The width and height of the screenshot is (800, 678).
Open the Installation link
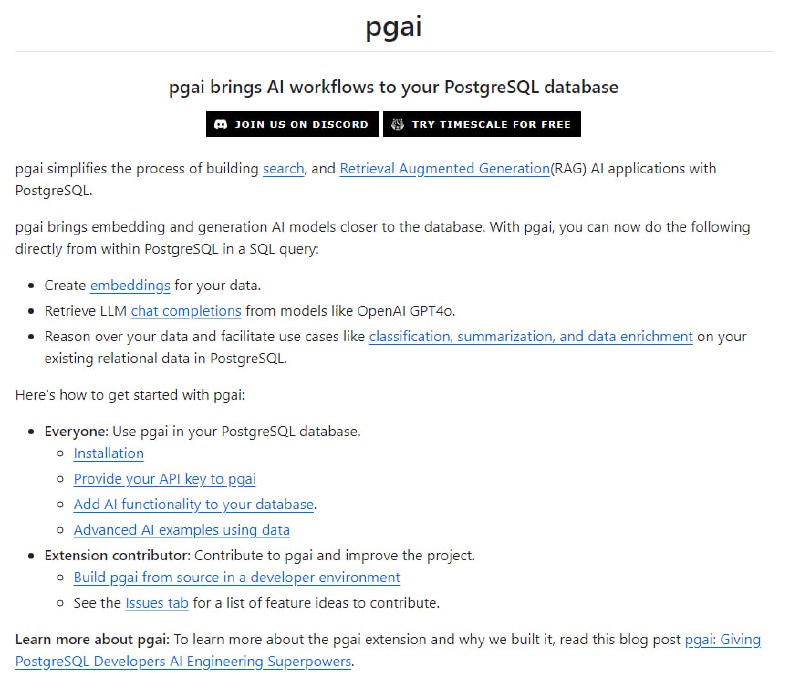(108, 453)
